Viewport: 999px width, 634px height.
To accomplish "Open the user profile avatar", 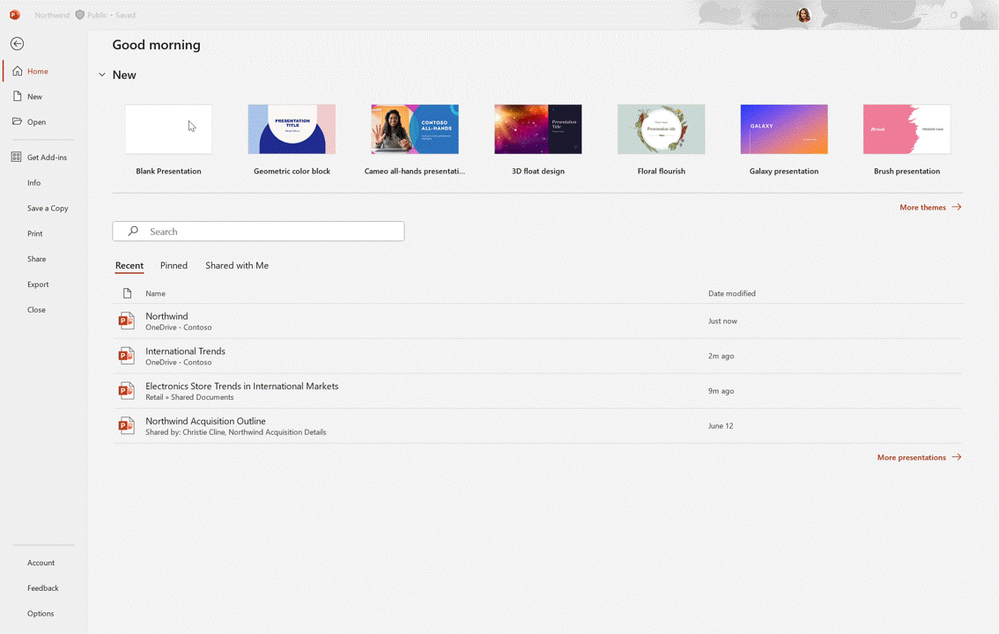I will tap(803, 15).
